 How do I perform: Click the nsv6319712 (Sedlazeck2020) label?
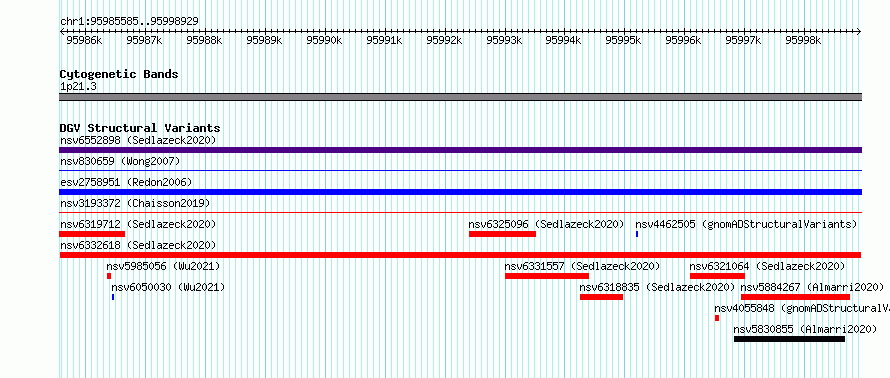138,224
